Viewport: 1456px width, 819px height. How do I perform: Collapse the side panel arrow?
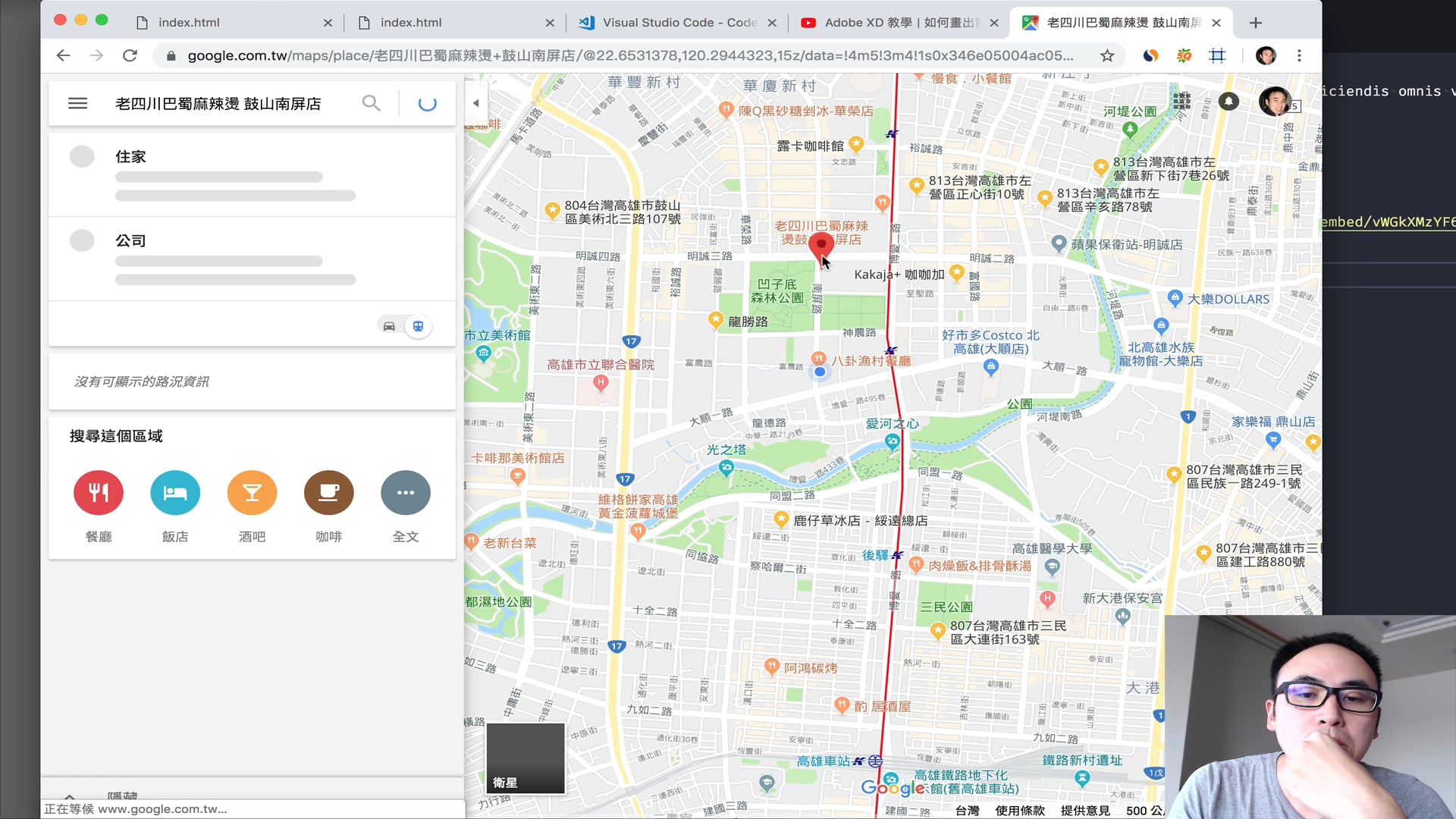[x=476, y=103]
